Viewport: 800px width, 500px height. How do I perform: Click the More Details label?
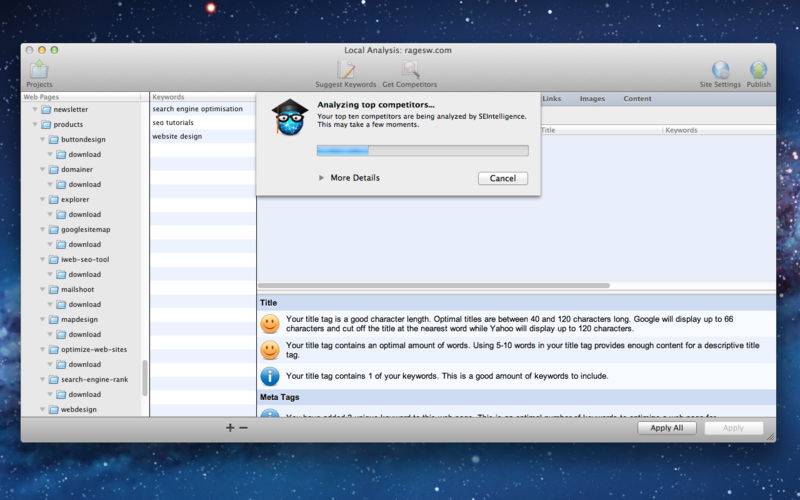tap(355, 178)
